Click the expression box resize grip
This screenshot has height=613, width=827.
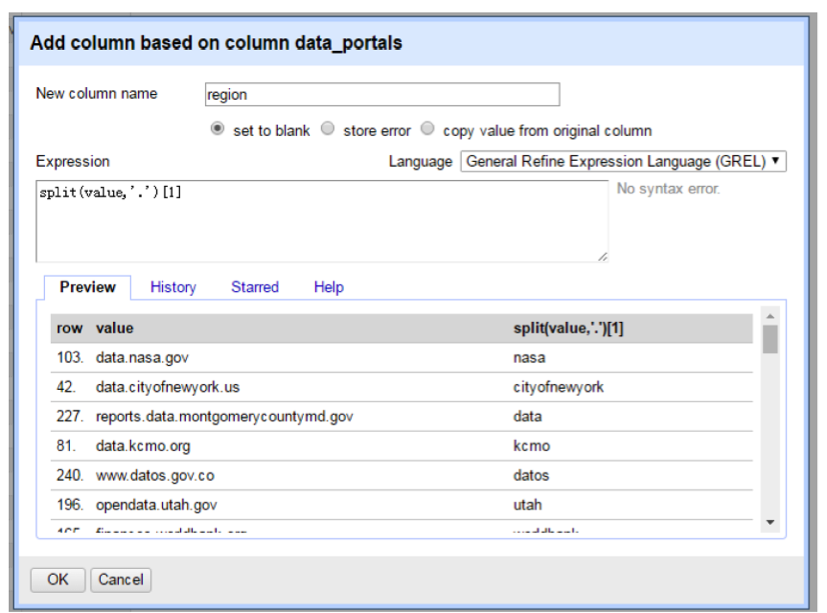pos(602,256)
